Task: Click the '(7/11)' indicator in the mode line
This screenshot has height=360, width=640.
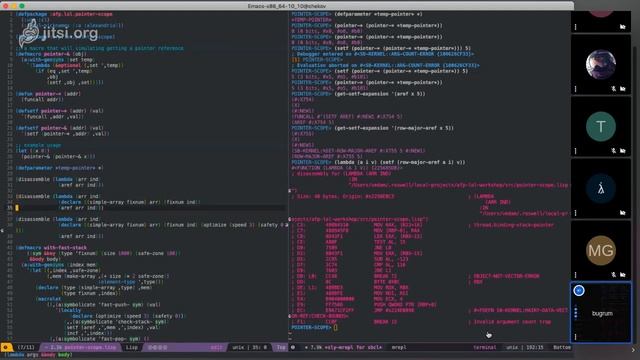Action: click(26, 347)
